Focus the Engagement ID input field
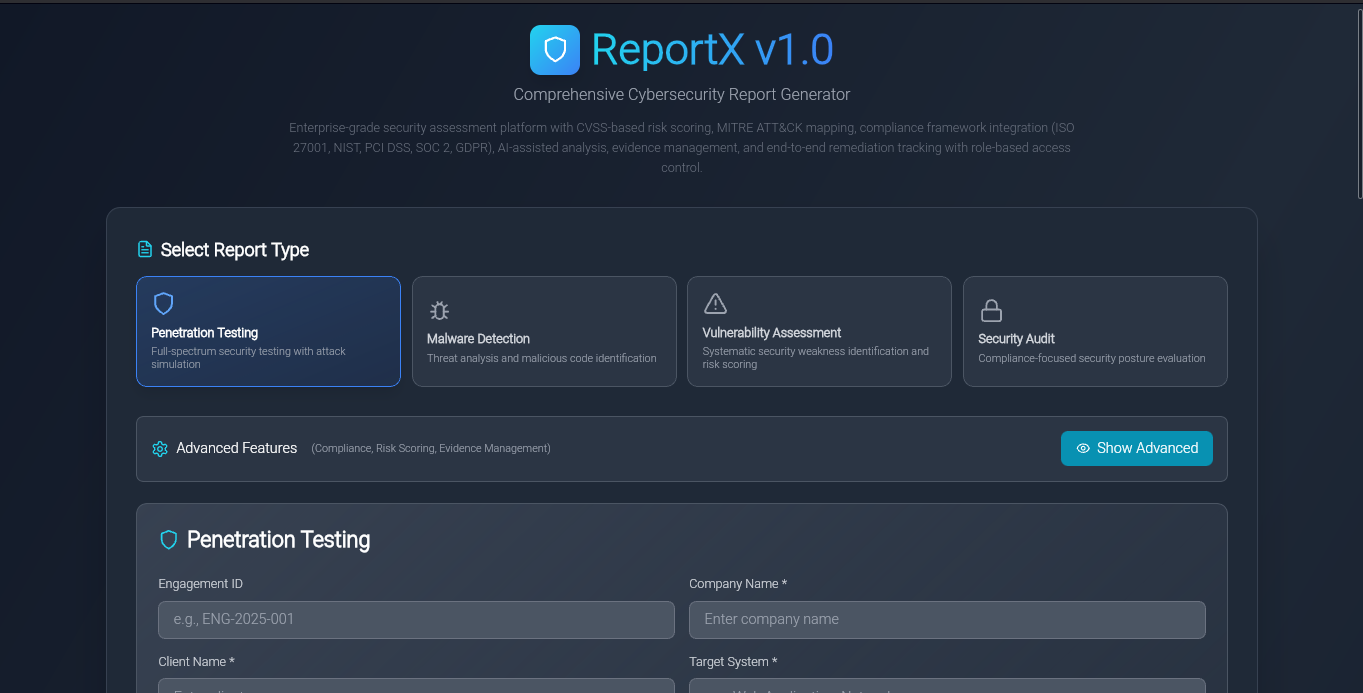 pos(416,620)
